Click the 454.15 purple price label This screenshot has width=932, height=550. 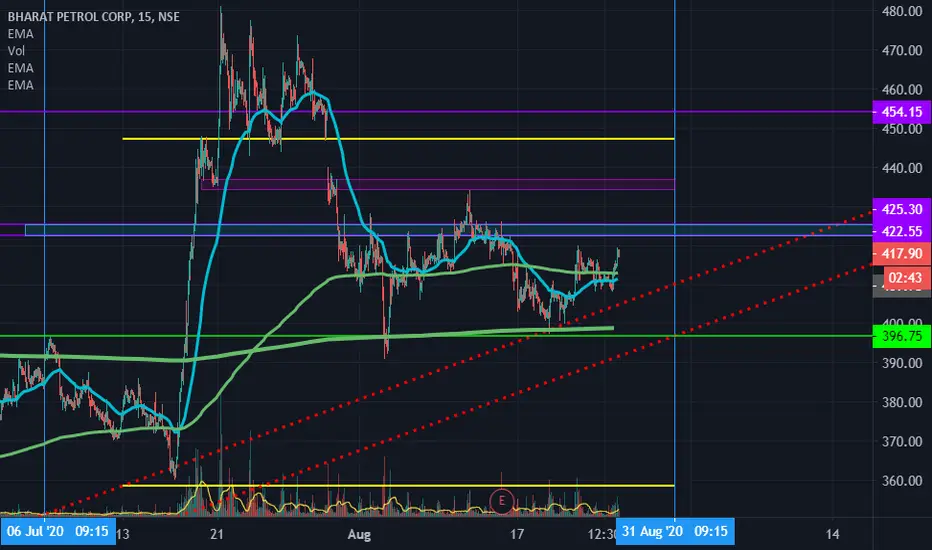click(x=902, y=112)
